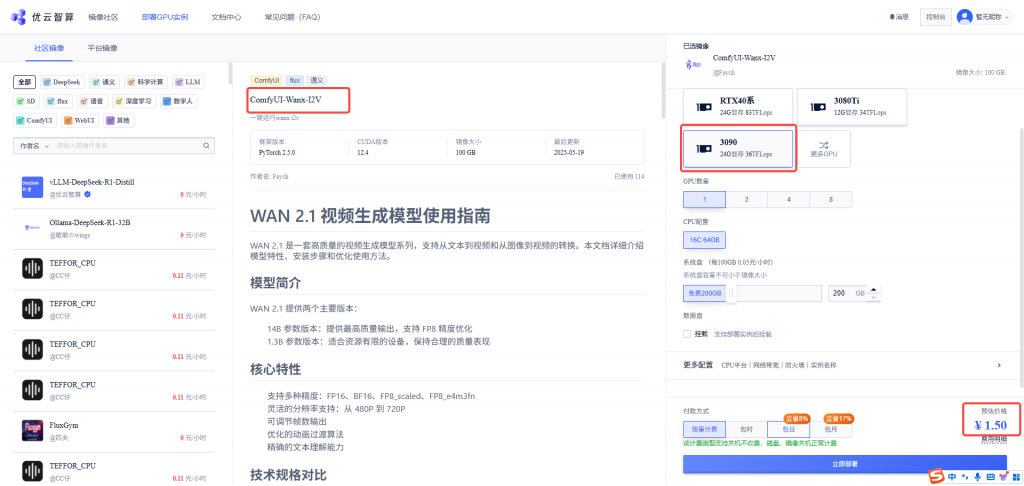Viewport: 1024px width, 486px height.
Task: Click search magnifier in author field
Action: coord(206,146)
